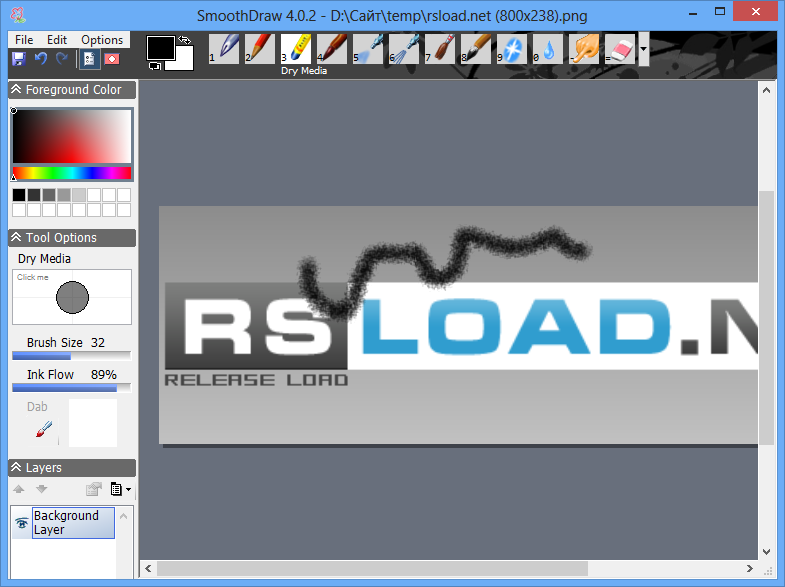The image size is (785, 587).
Task: Click the horizontal scrollbar thumb
Action: coord(372,568)
